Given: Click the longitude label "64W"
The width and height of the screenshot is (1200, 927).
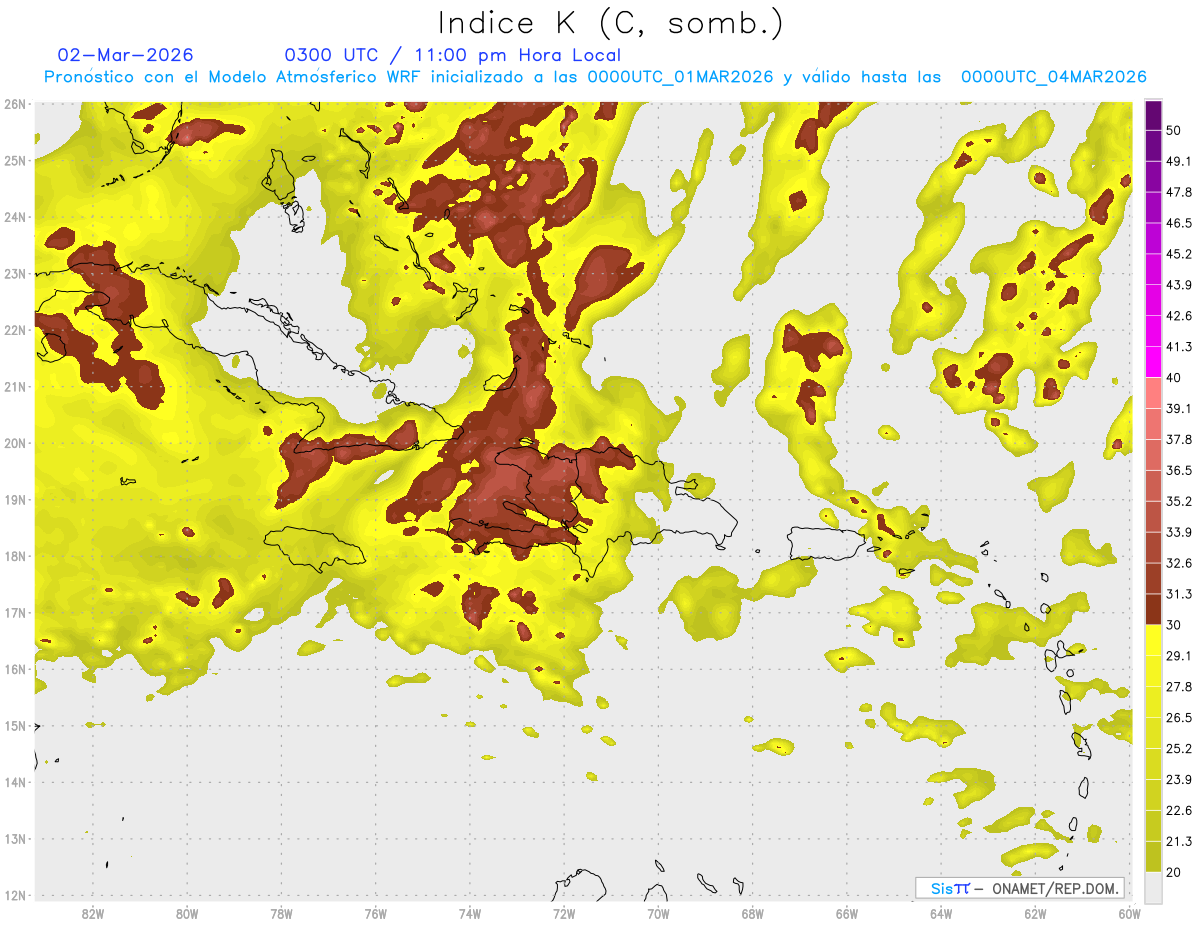Looking at the screenshot, I should pos(941,914).
